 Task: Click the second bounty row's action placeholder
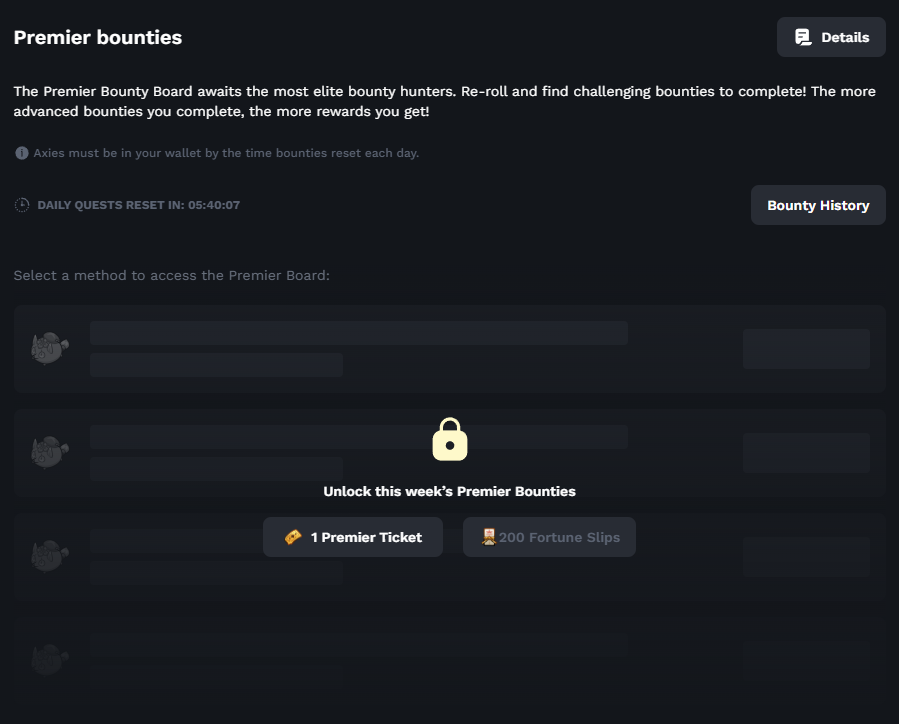(807, 453)
